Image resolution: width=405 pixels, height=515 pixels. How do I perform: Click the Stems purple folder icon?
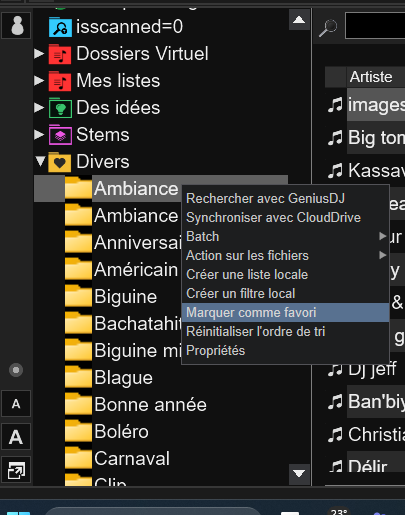(60, 135)
